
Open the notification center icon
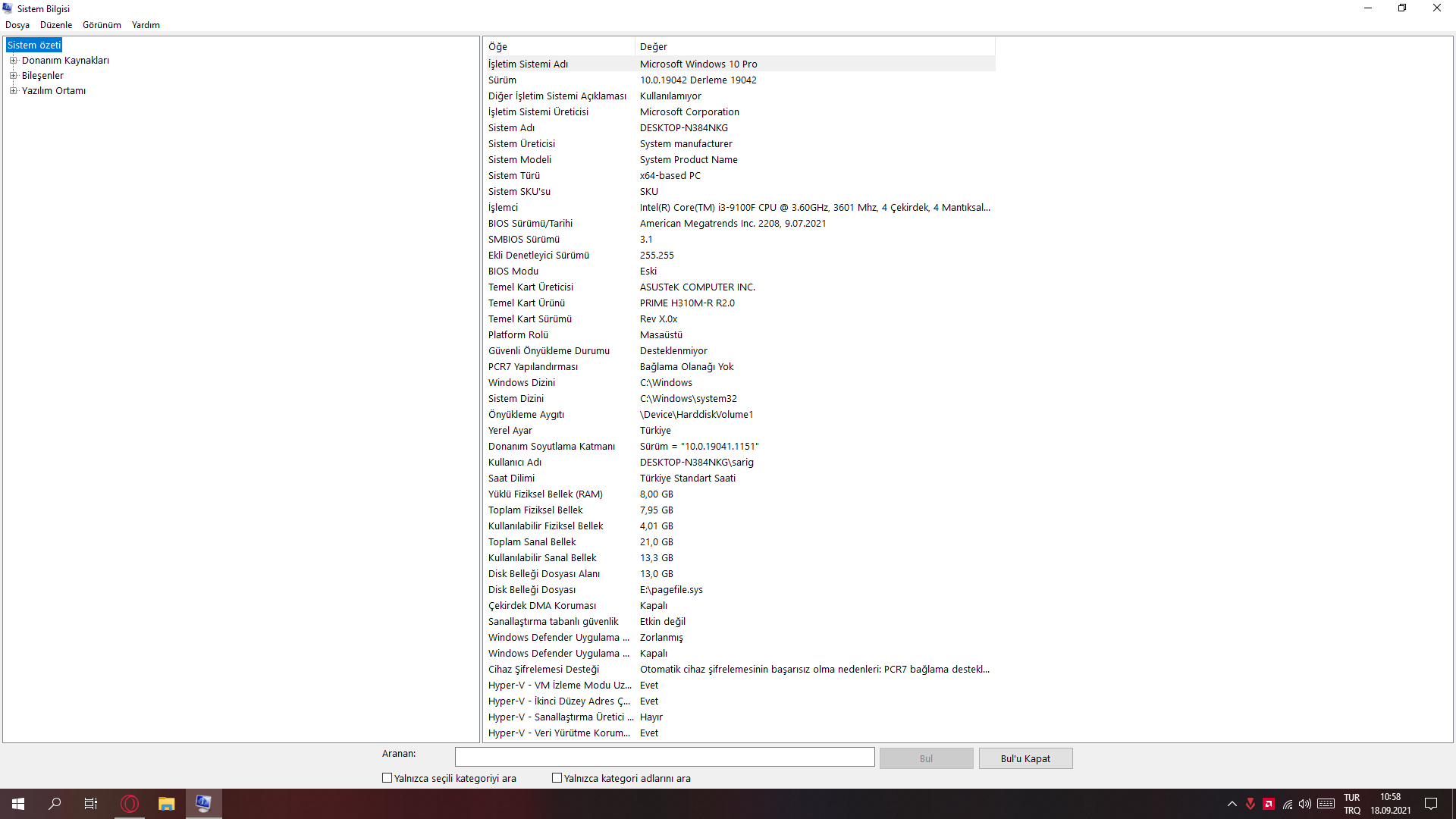pos(1431,804)
